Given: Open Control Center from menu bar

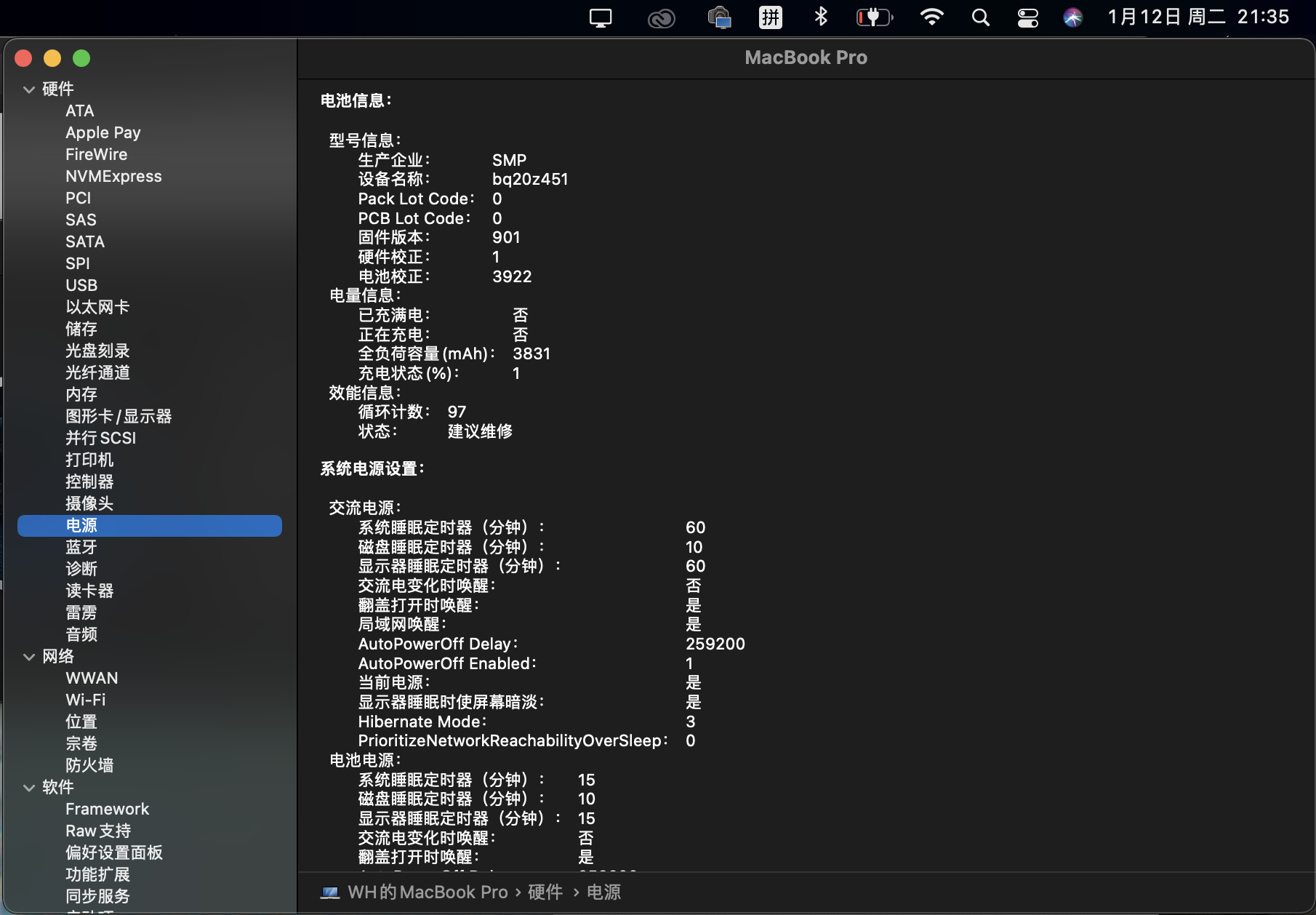Looking at the screenshot, I should [1027, 17].
